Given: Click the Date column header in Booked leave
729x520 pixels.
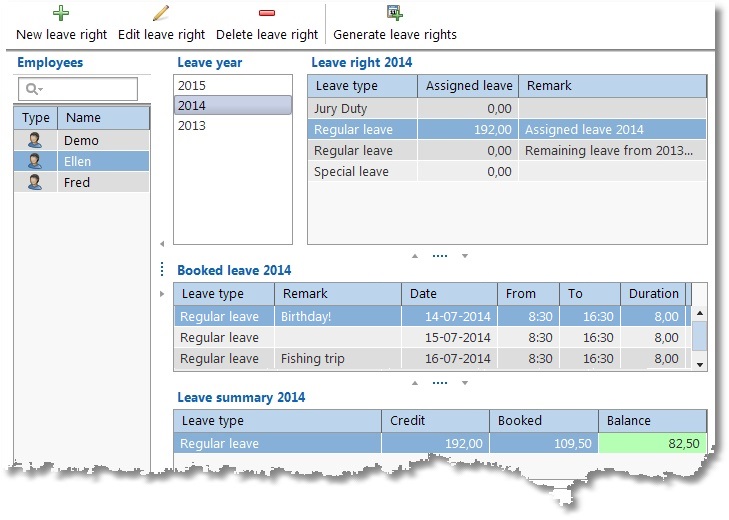Looking at the screenshot, I should point(450,293).
